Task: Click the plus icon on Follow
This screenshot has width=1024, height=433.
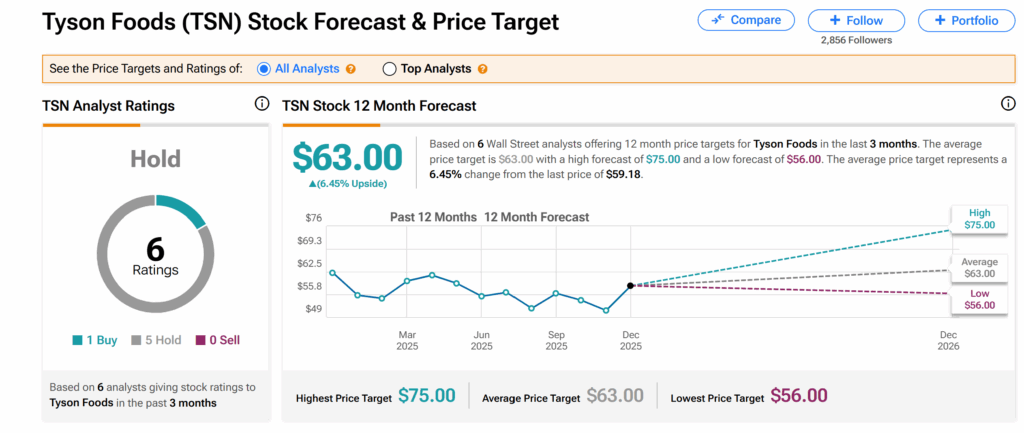Action: 835,20
